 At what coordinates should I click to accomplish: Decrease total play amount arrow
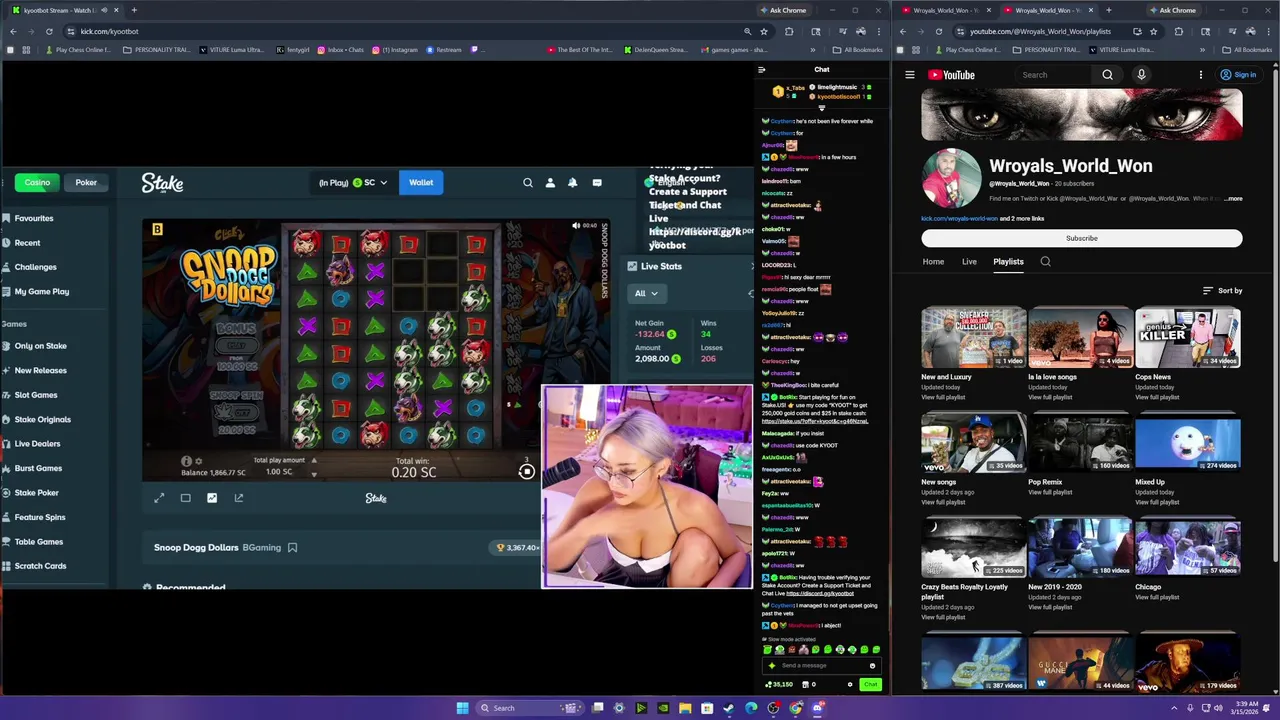click(x=314, y=473)
